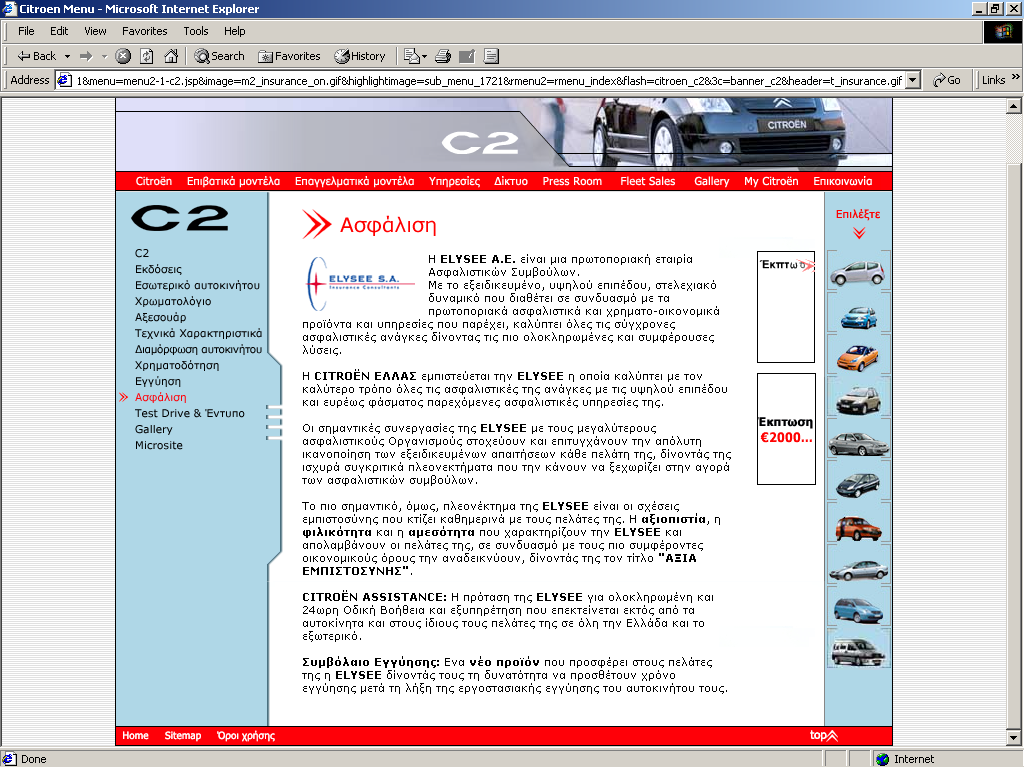Click the Mail toolbar icon
The height and width of the screenshot is (768, 1024).
[x=411, y=56]
